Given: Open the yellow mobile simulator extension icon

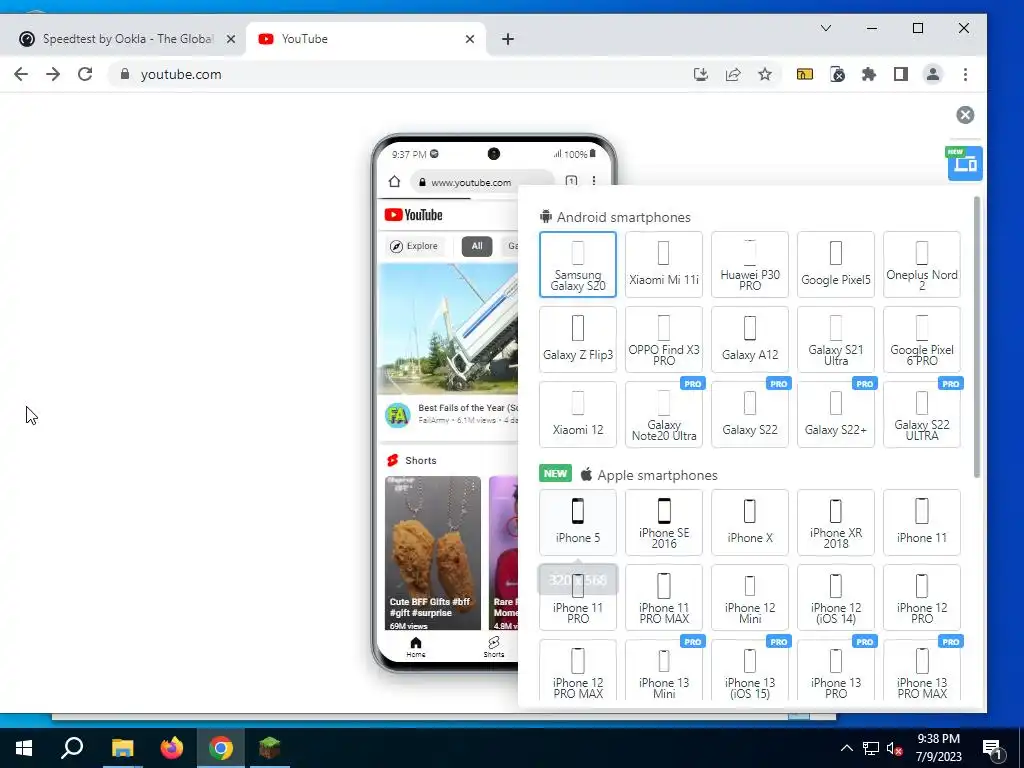Looking at the screenshot, I should (805, 74).
